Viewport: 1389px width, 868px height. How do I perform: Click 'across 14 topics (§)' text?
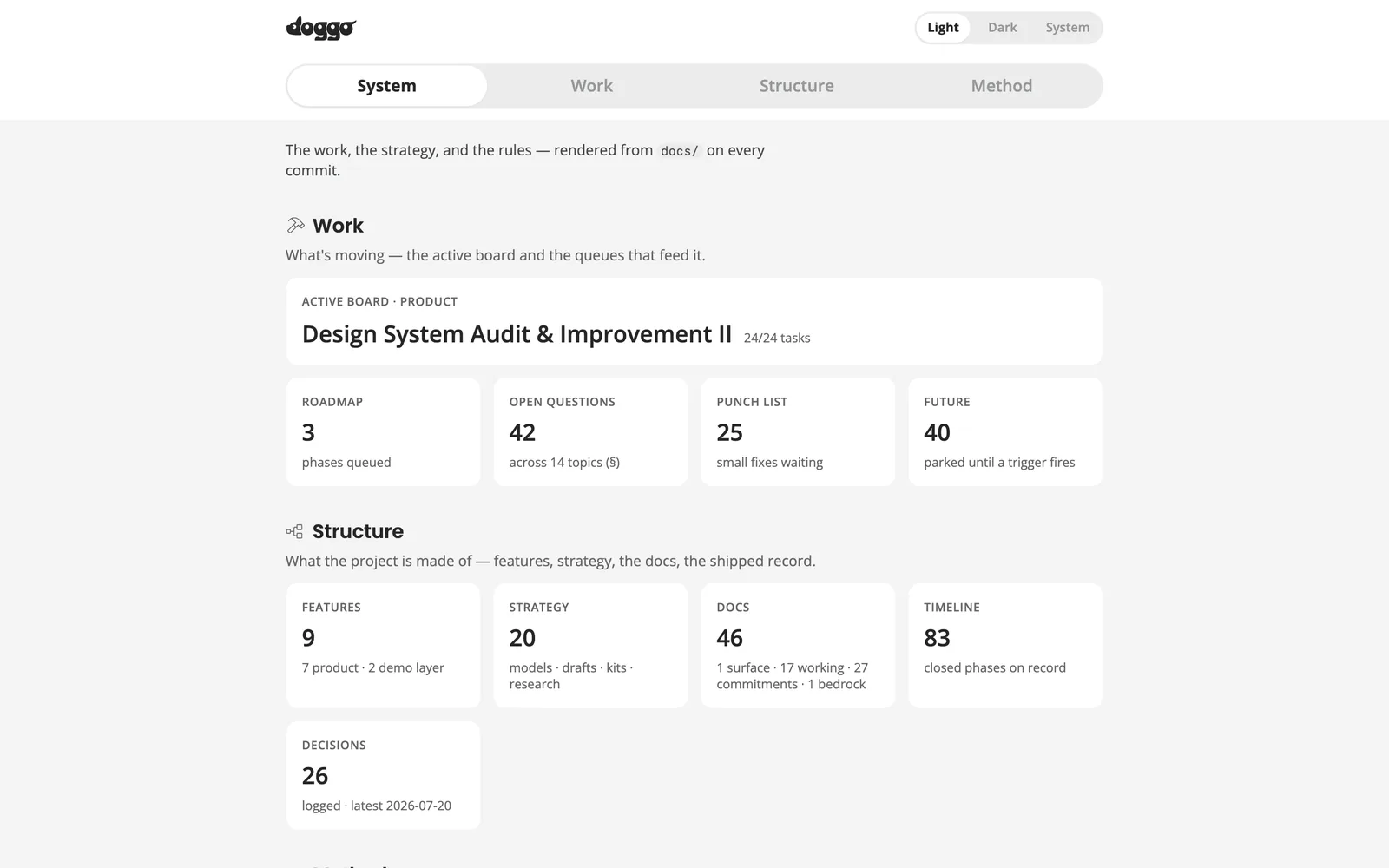[x=564, y=463]
